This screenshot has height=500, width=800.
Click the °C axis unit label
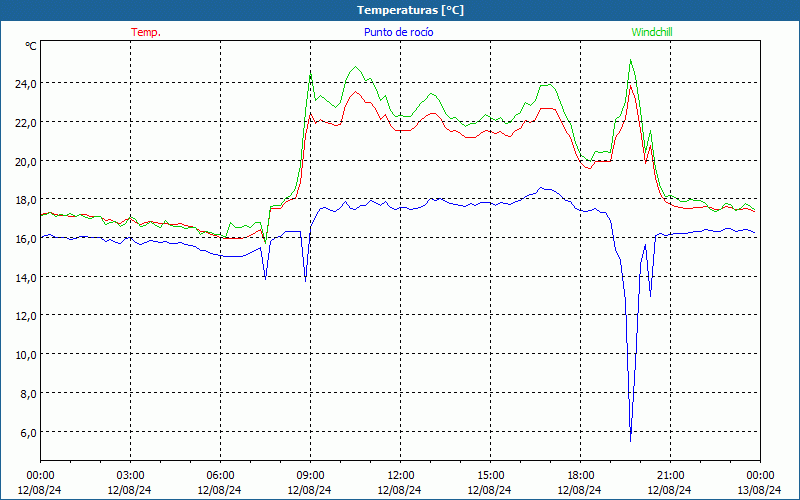(31, 46)
